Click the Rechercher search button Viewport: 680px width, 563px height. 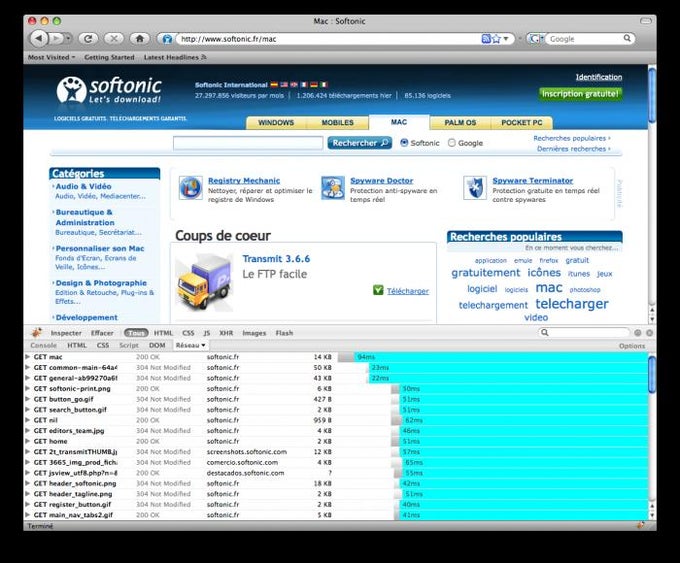coord(360,143)
